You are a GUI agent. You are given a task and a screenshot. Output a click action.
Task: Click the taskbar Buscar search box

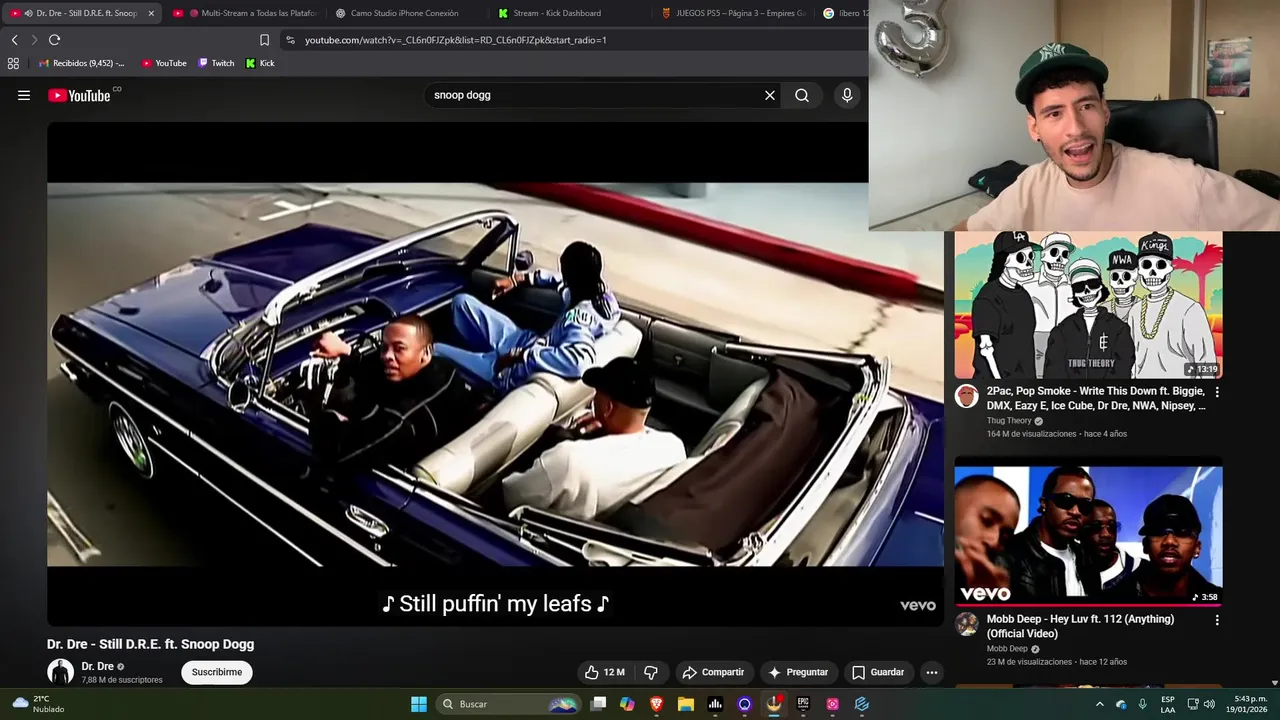coord(508,704)
